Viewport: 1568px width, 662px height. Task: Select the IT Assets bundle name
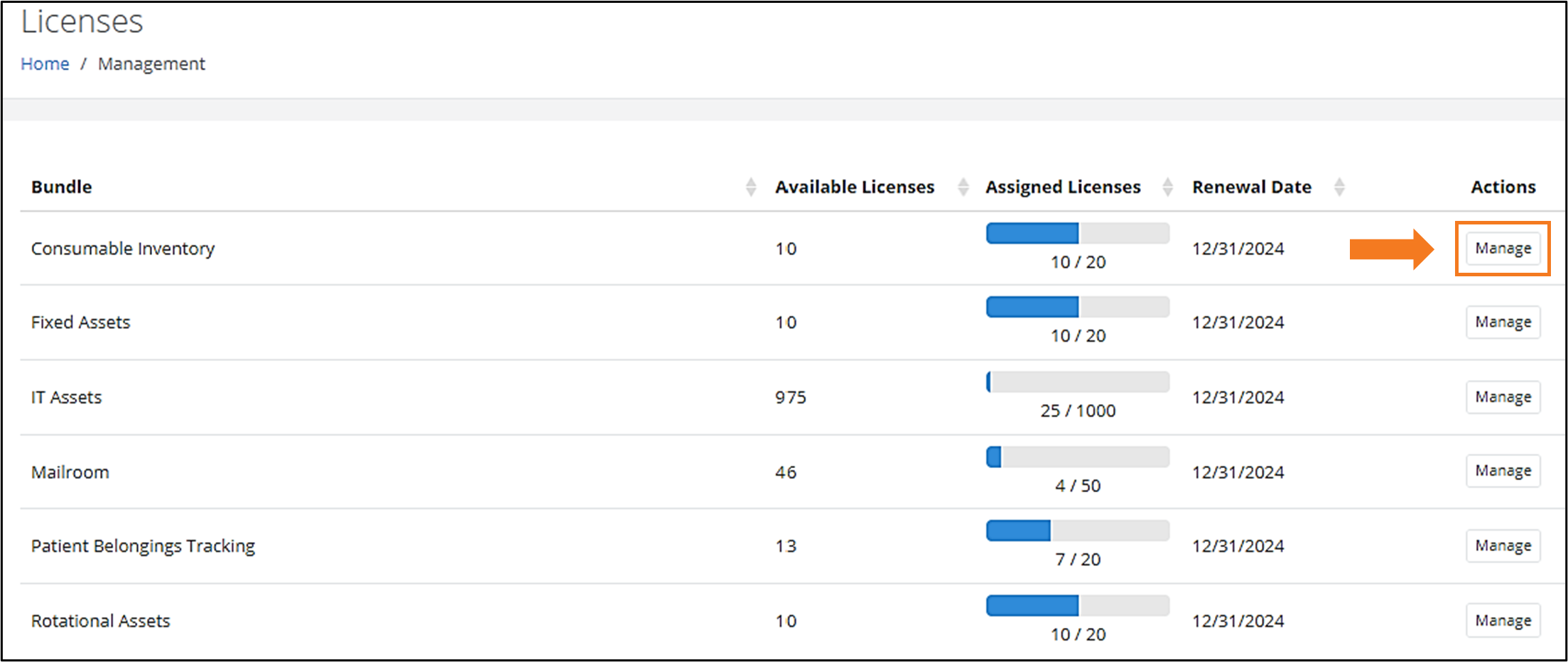(67, 397)
